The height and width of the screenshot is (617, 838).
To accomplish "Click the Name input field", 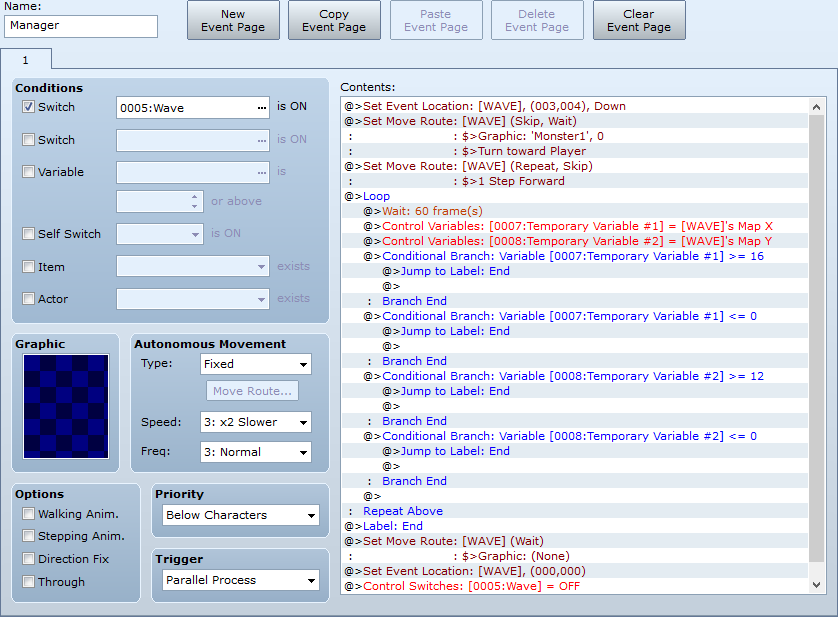I will pos(81,27).
